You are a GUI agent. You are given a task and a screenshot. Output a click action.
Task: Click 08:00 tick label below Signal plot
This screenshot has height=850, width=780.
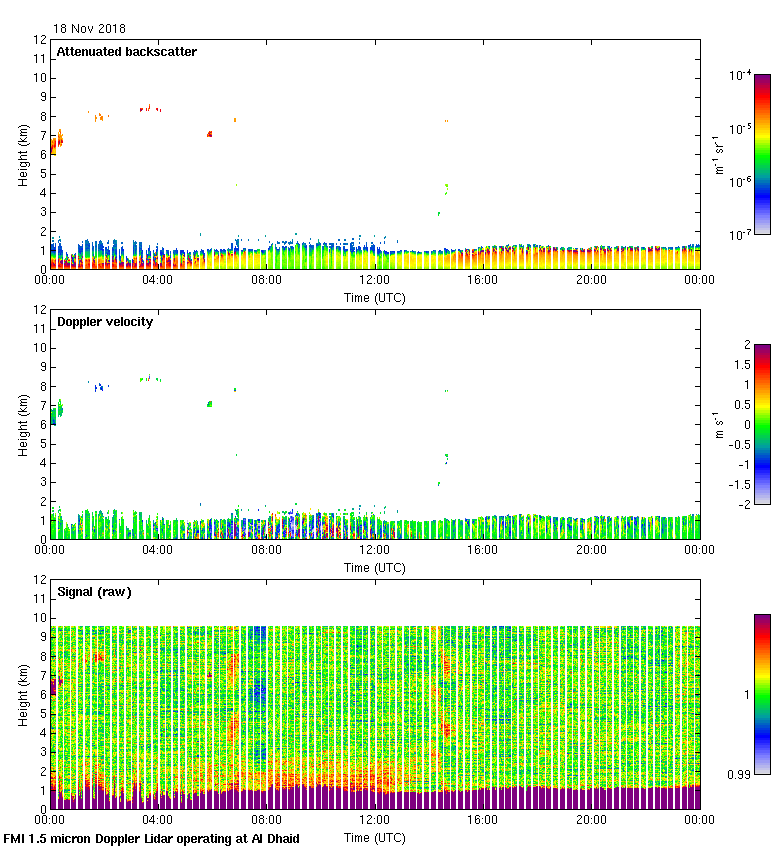tap(266, 821)
